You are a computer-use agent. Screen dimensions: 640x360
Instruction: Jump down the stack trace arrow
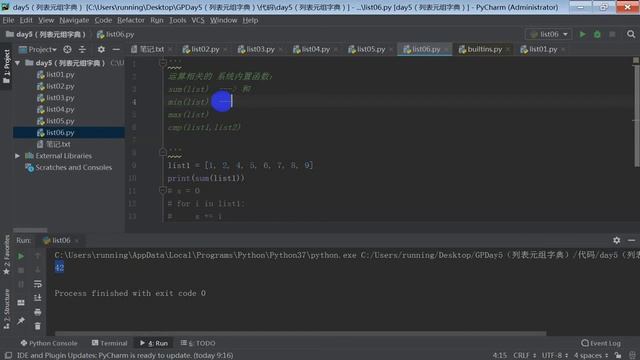(x=38, y=270)
